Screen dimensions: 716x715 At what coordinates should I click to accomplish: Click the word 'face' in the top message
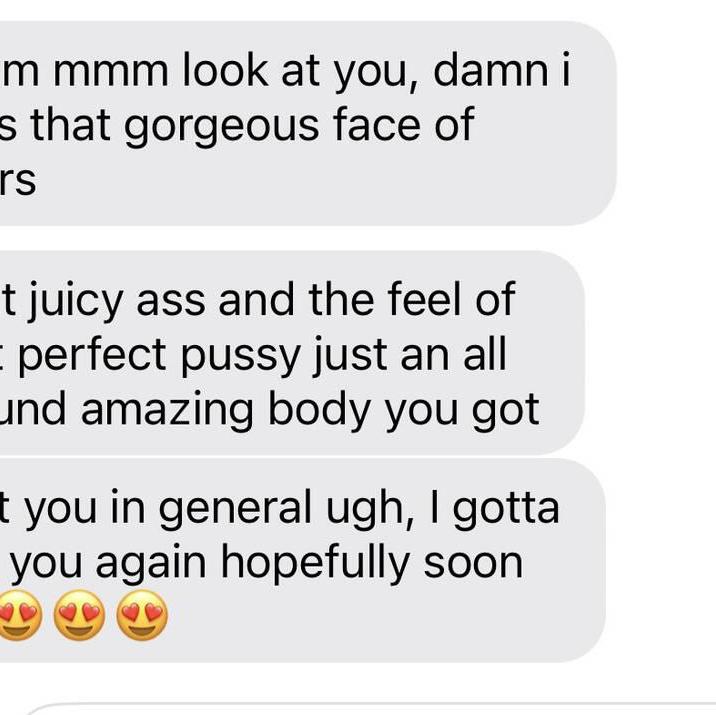tap(377, 123)
